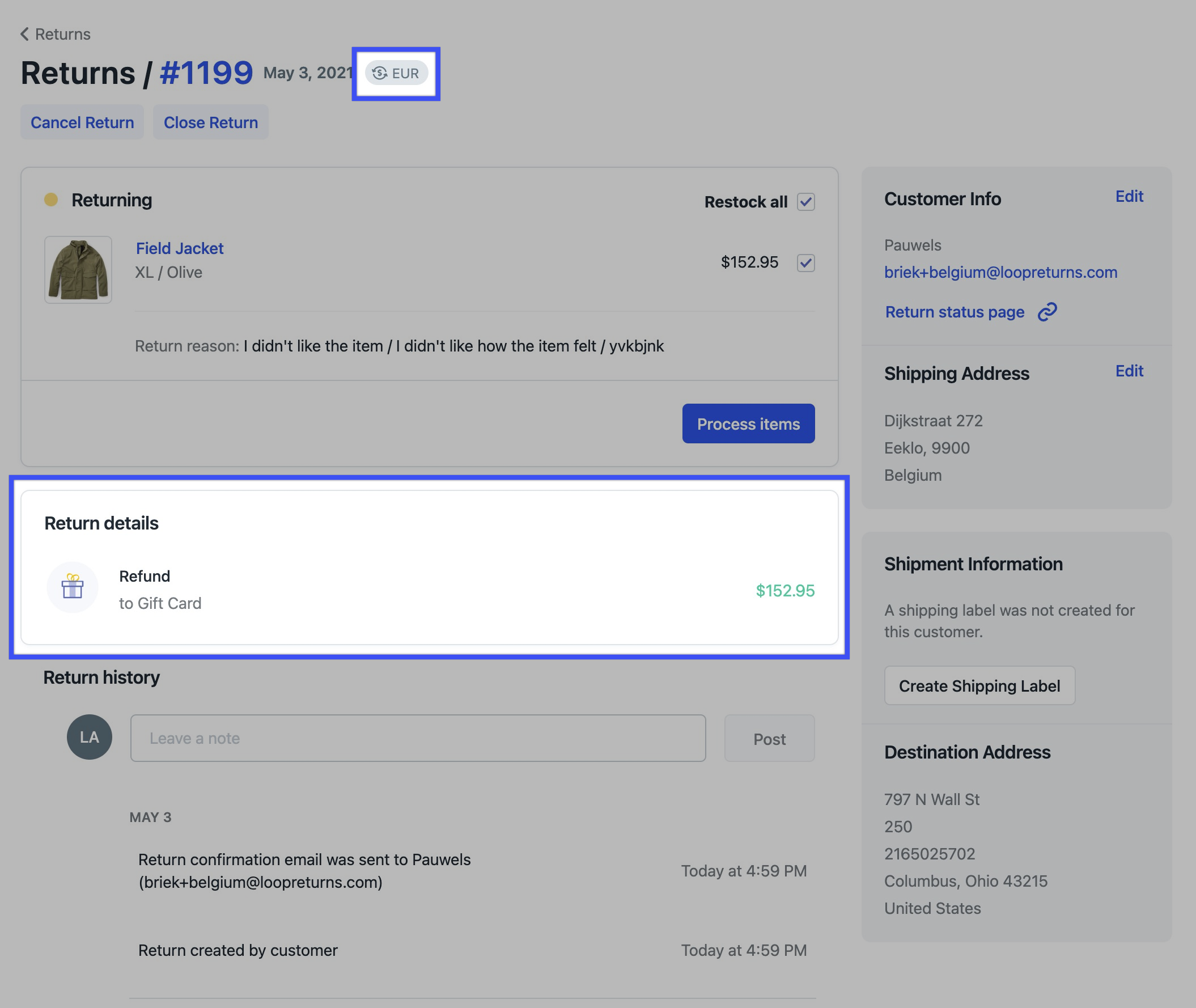Click the LA user avatar
1196x1008 pixels.
89,737
